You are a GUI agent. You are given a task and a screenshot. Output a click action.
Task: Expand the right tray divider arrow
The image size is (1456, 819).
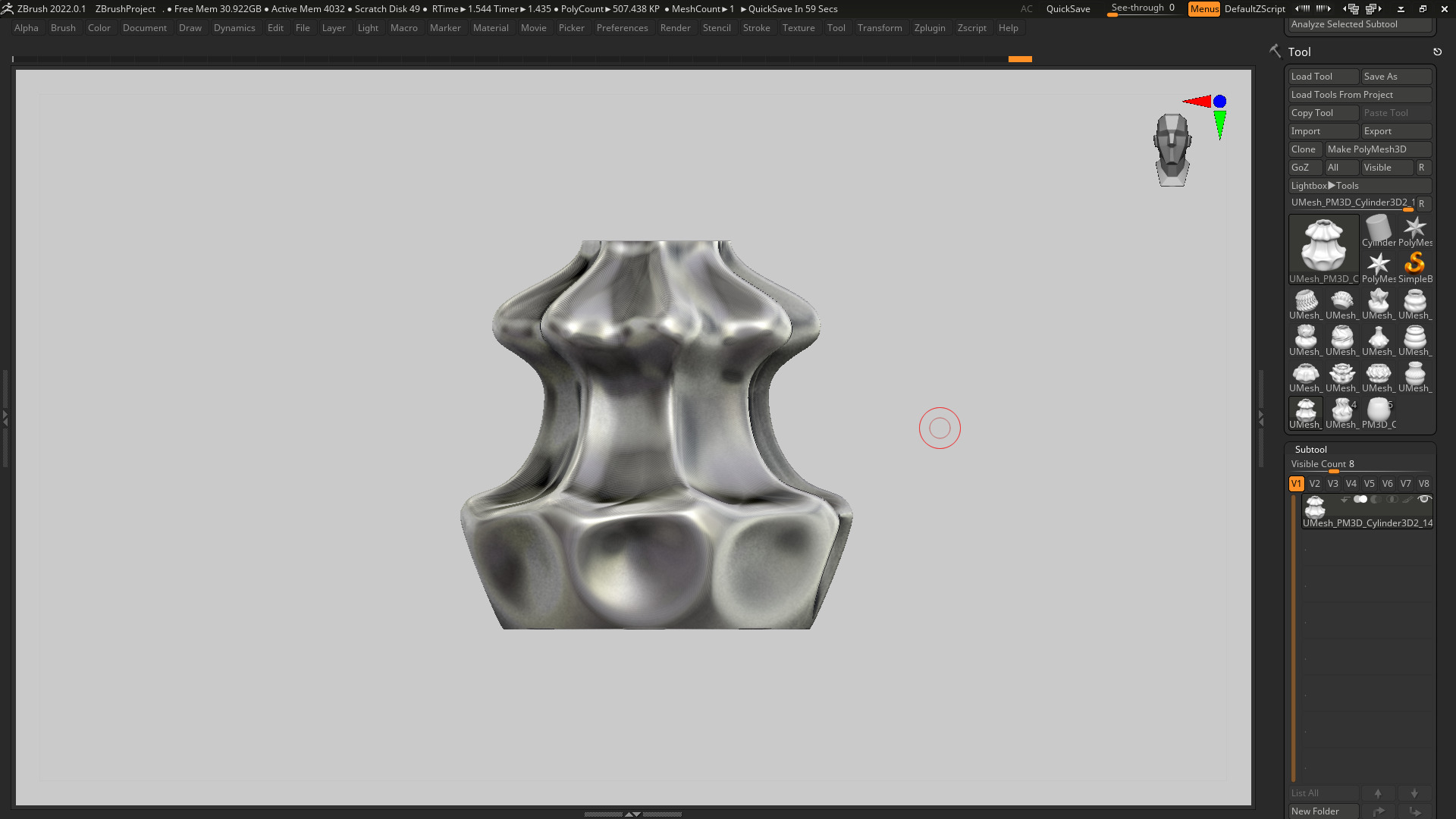click(1261, 417)
